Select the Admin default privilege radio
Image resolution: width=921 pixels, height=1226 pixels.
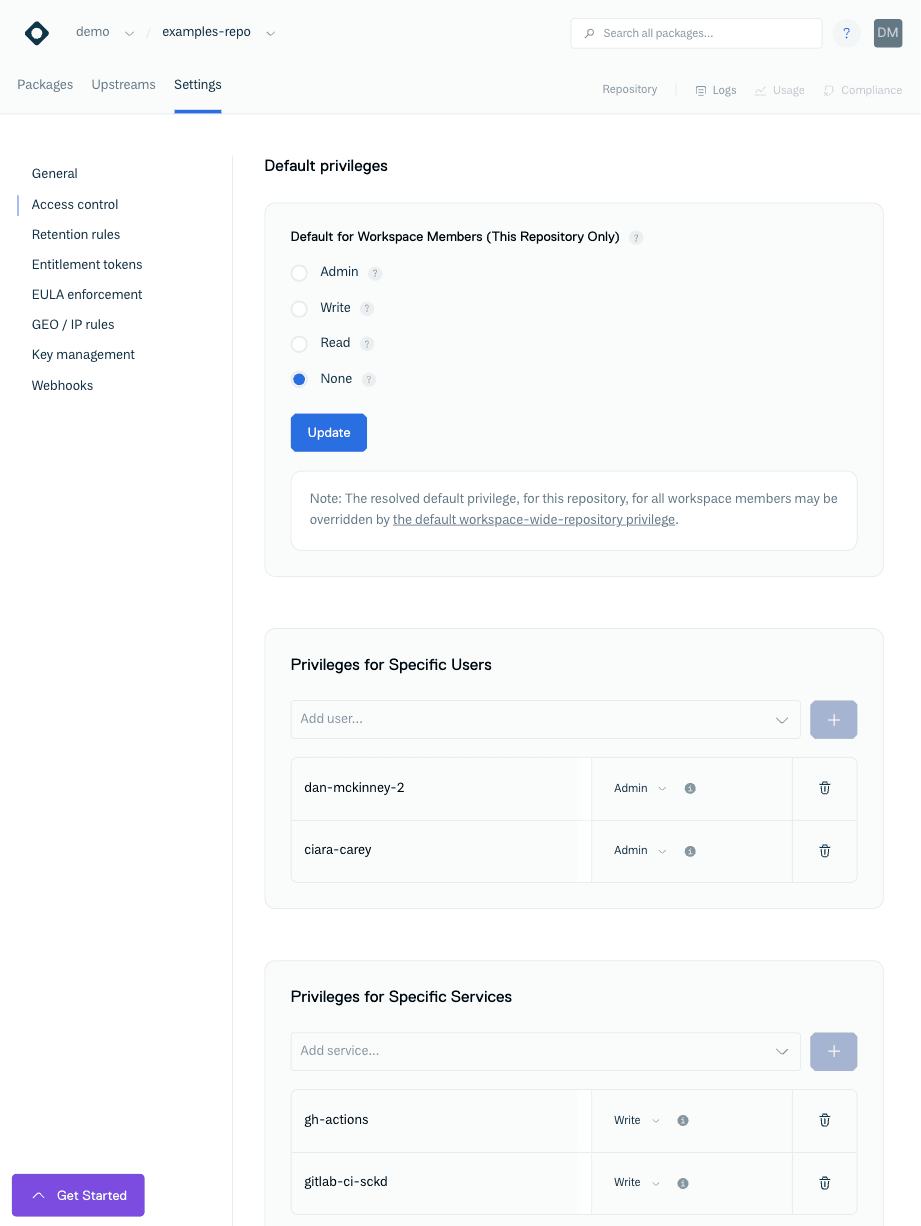point(299,273)
